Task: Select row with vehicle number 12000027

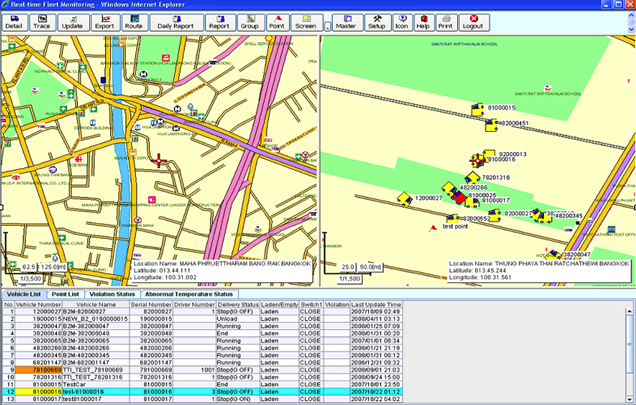Action: tap(202, 312)
